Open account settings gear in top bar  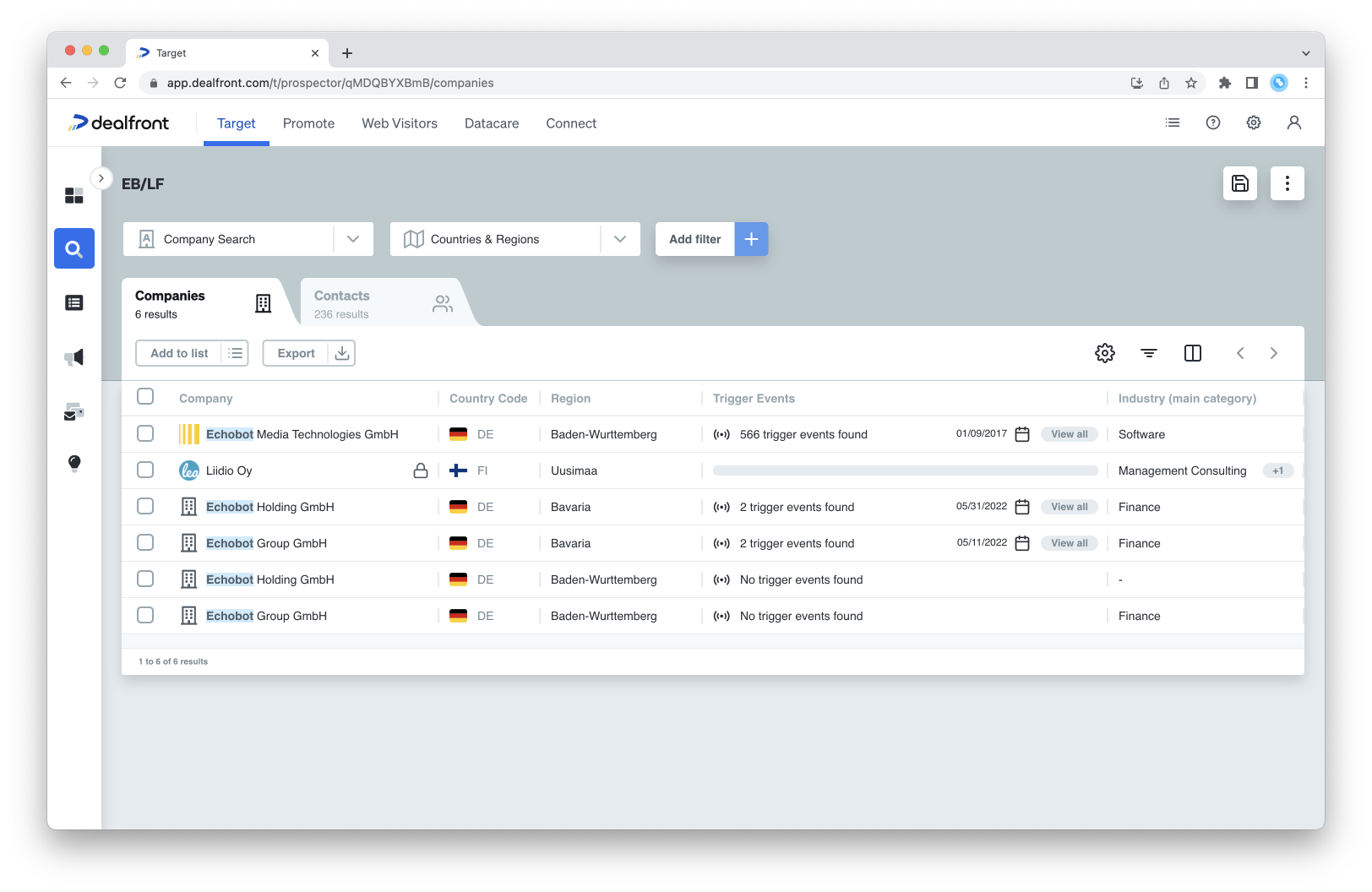pos(1254,122)
